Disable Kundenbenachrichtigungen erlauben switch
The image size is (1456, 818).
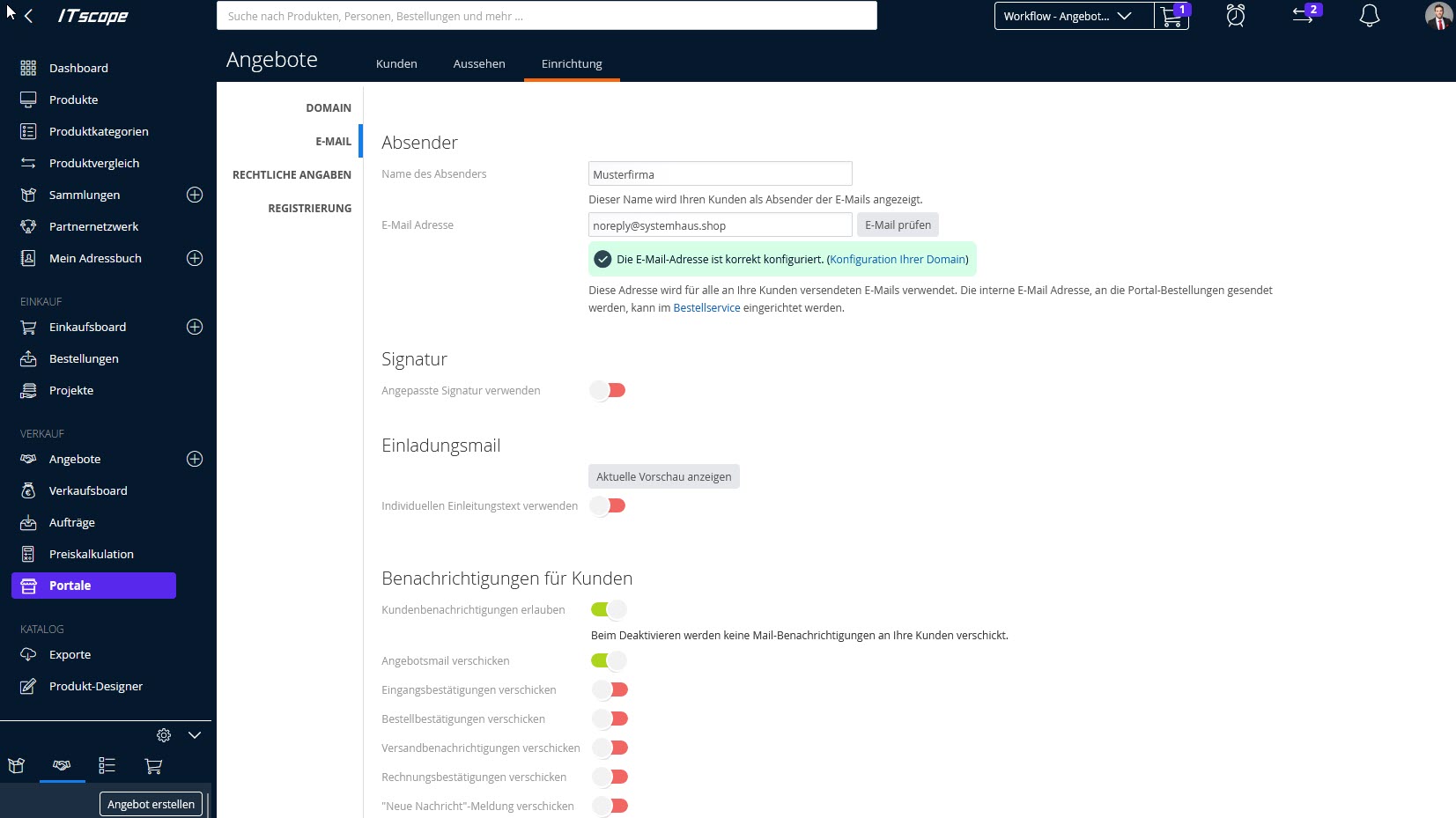pyautogui.click(x=608, y=609)
